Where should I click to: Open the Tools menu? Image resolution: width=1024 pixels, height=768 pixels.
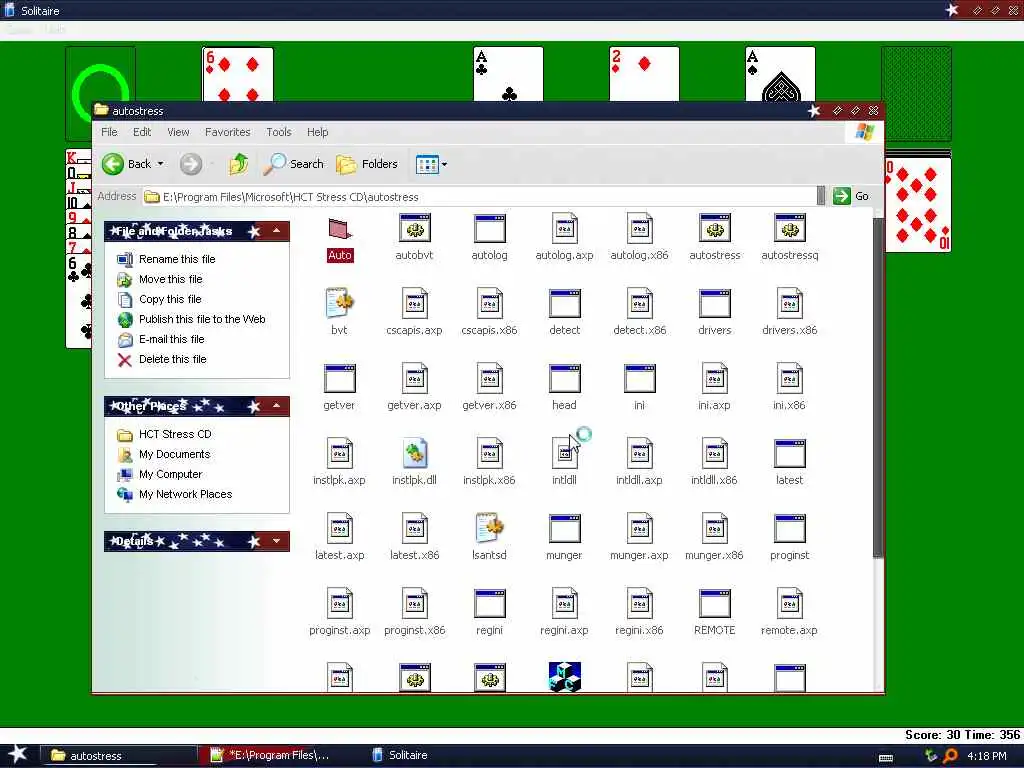coord(279,132)
